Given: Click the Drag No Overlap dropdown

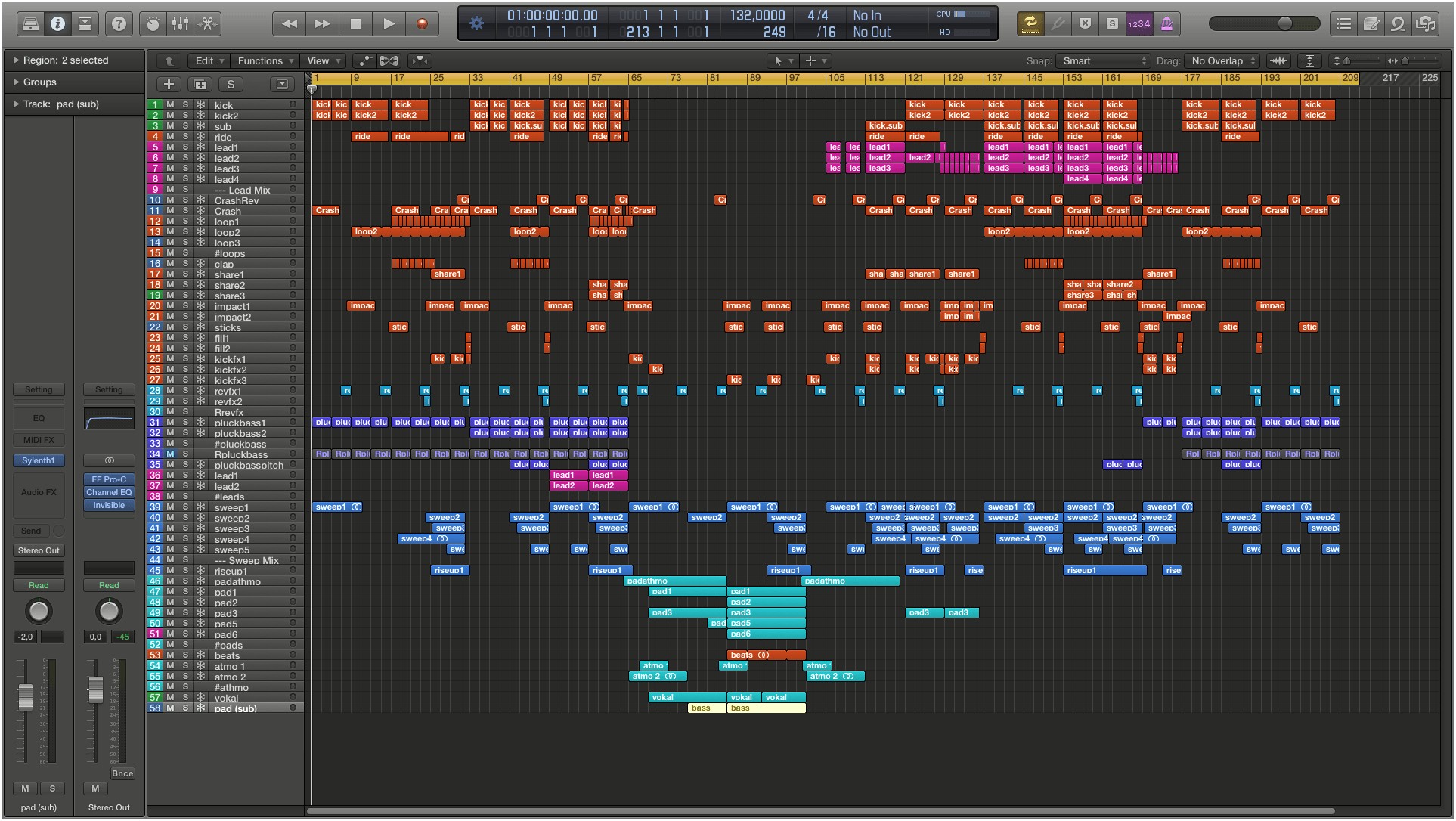Looking at the screenshot, I should click(1220, 60).
